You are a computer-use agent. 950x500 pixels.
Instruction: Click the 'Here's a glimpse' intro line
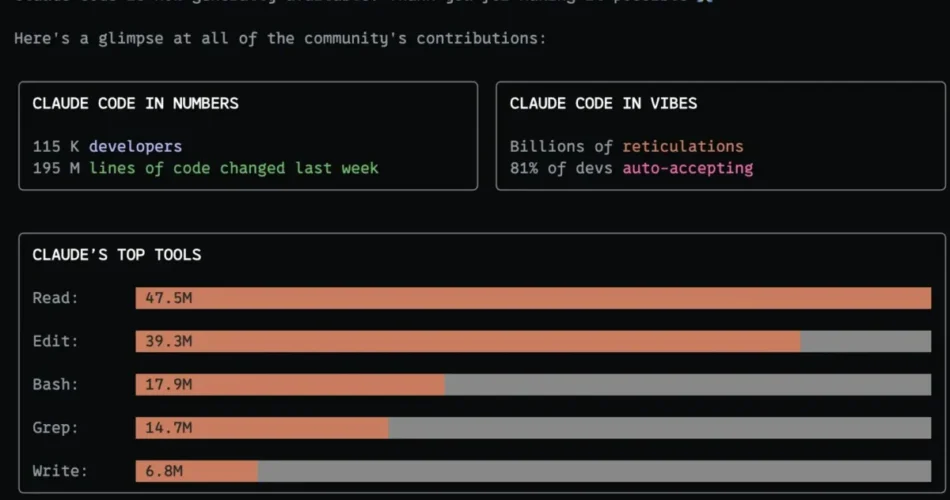[x=280, y=39]
